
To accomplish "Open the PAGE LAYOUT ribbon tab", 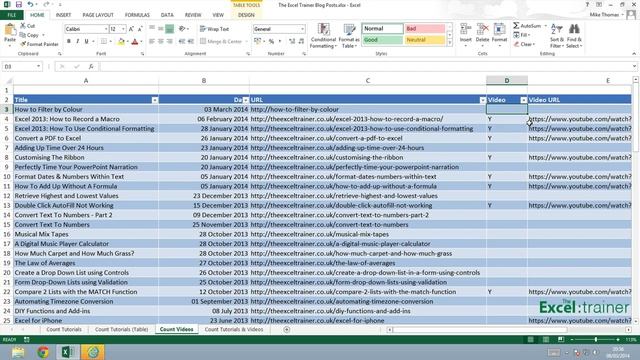I will [98, 15].
